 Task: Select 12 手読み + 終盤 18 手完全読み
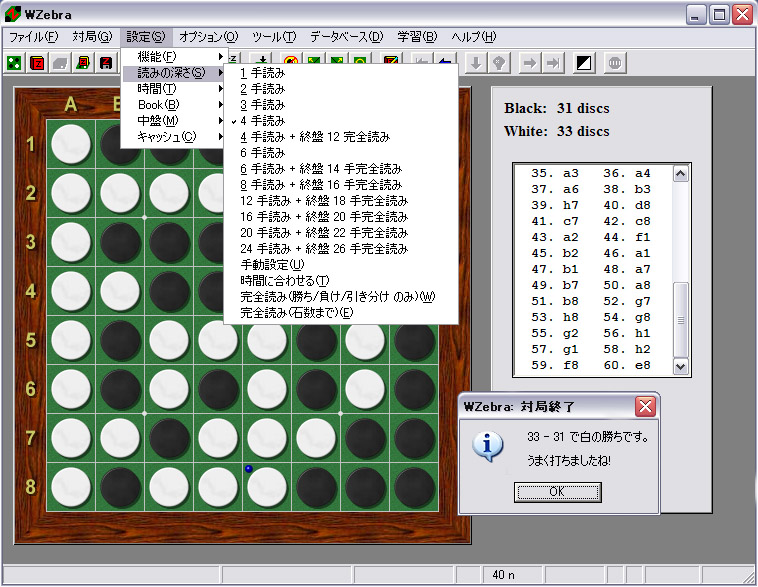tap(341, 201)
